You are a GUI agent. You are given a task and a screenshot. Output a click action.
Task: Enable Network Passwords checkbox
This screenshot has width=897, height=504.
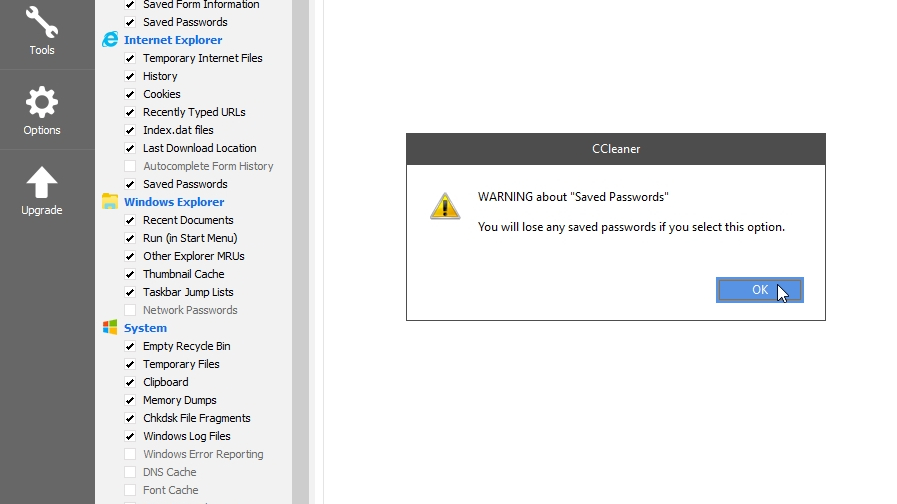(x=130, y=310)
